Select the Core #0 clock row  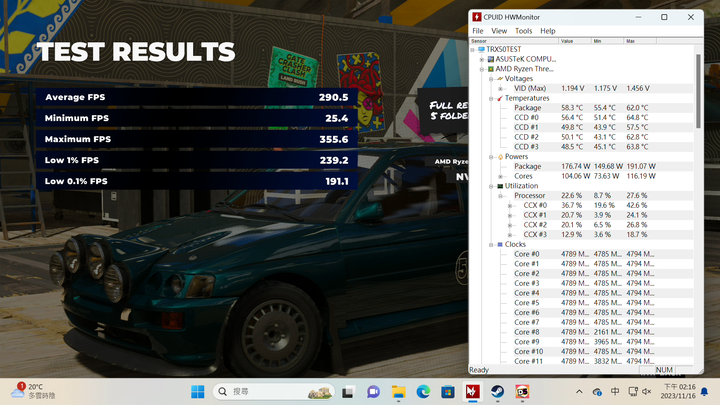click(602, 254)
